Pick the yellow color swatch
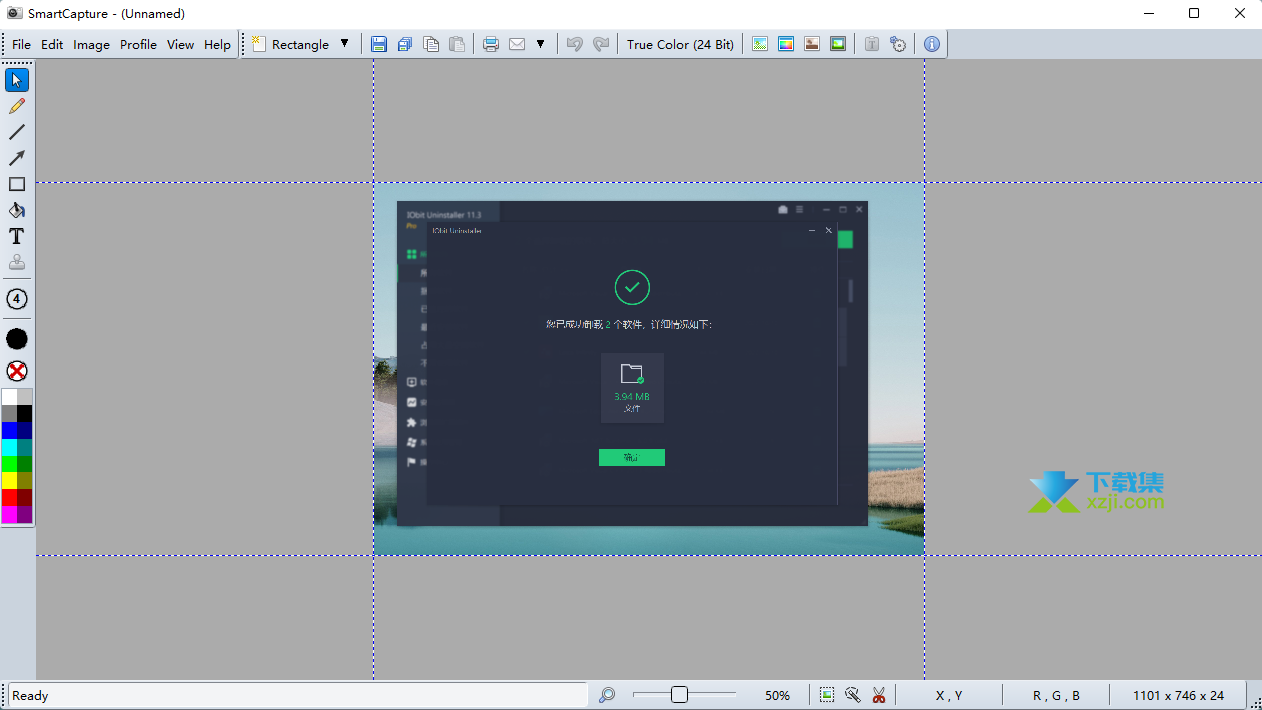The width and height of the screenshot is (1262, 710). tap(9, 480)
